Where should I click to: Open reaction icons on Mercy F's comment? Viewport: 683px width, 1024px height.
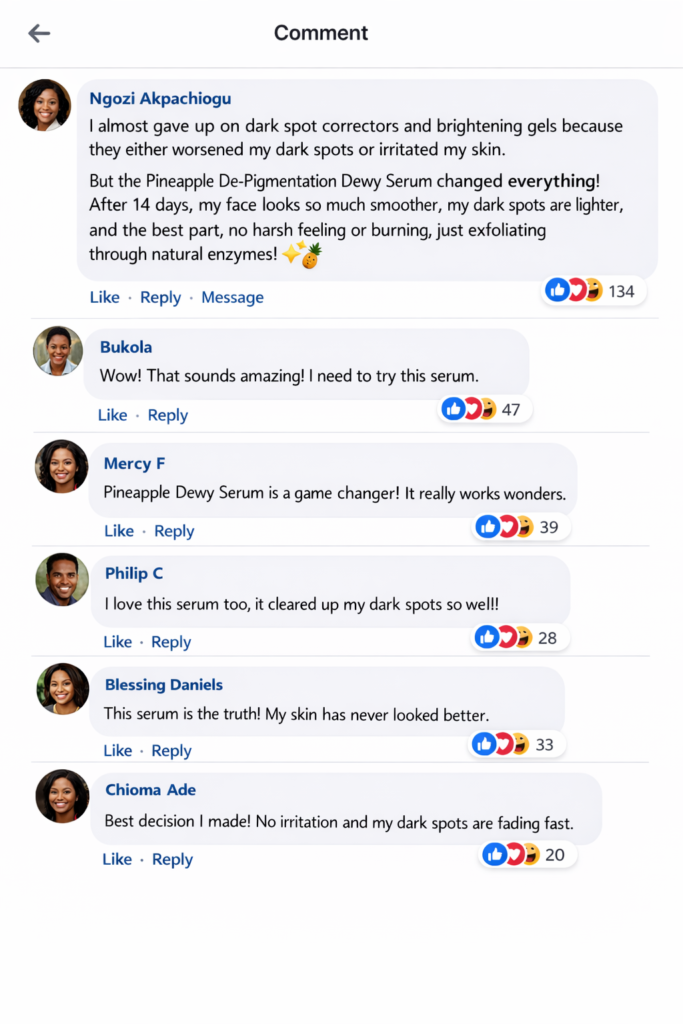pos(504,527)
